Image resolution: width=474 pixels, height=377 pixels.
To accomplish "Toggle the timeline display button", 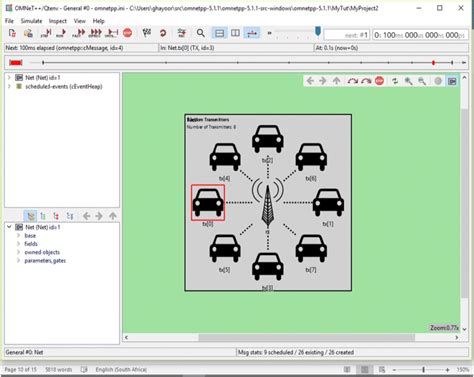I will tap(252, 33).
